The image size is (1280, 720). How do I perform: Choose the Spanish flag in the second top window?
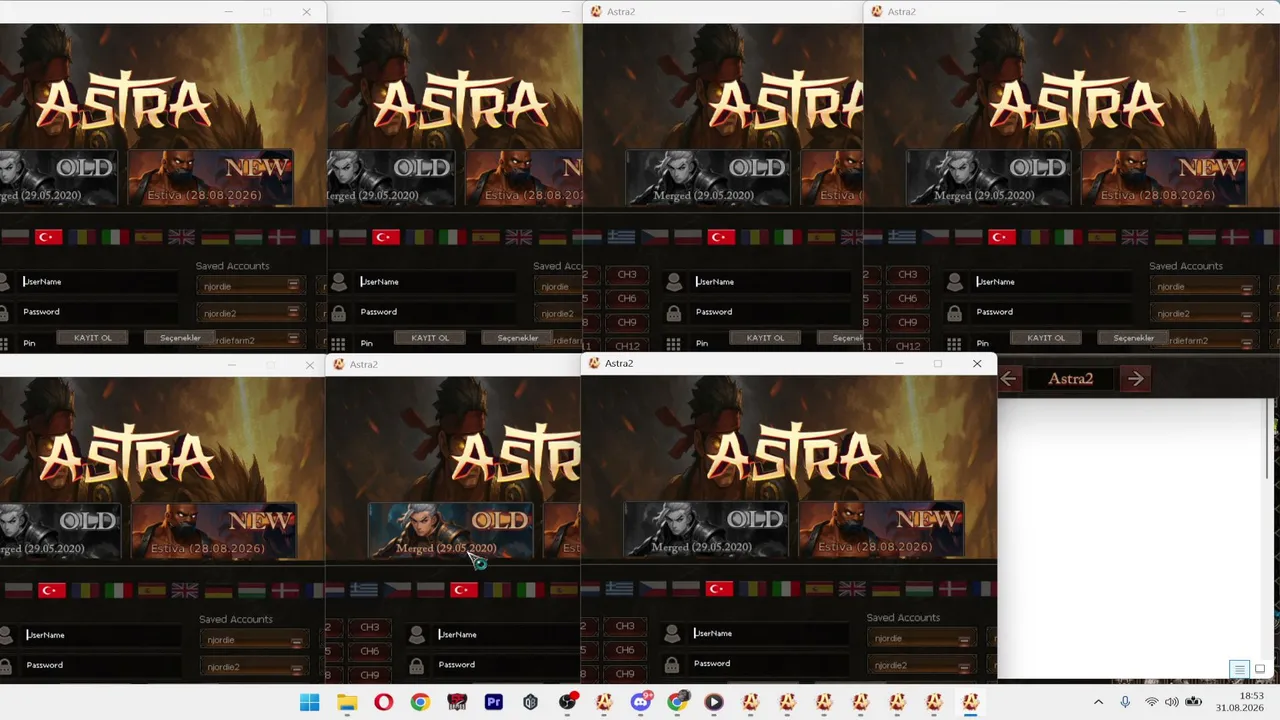pyautogui.click(x=486, y=237)
